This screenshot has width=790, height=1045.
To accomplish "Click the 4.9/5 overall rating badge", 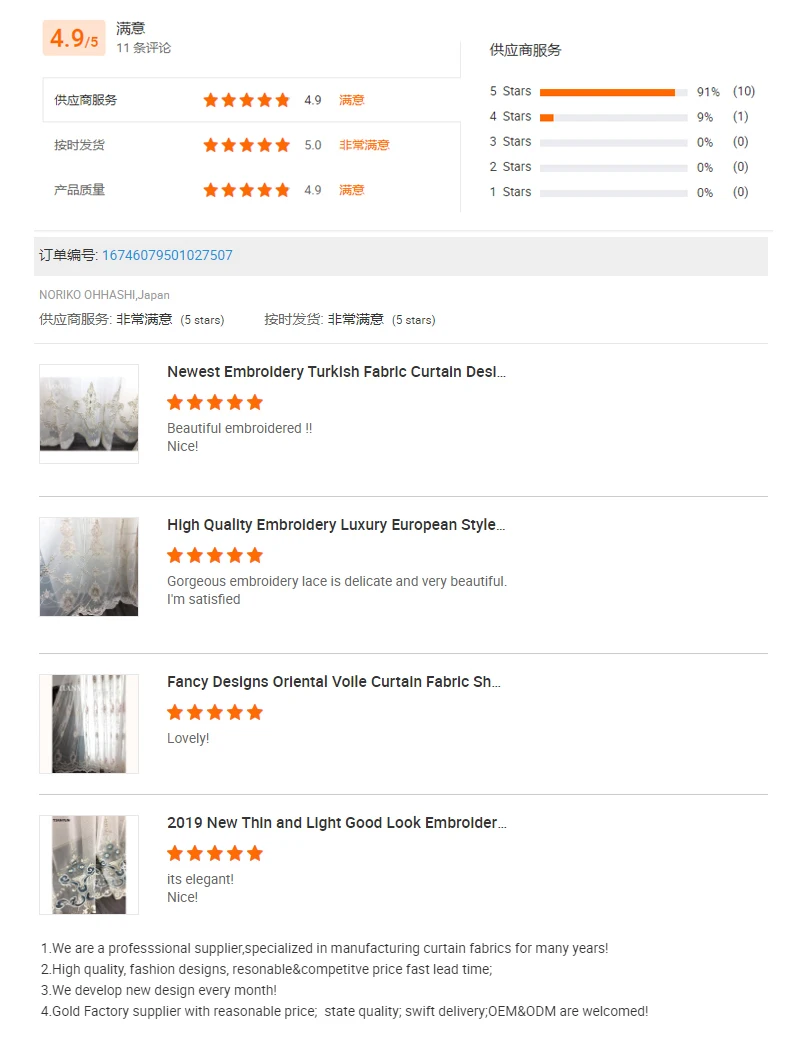I will [74, 39].
